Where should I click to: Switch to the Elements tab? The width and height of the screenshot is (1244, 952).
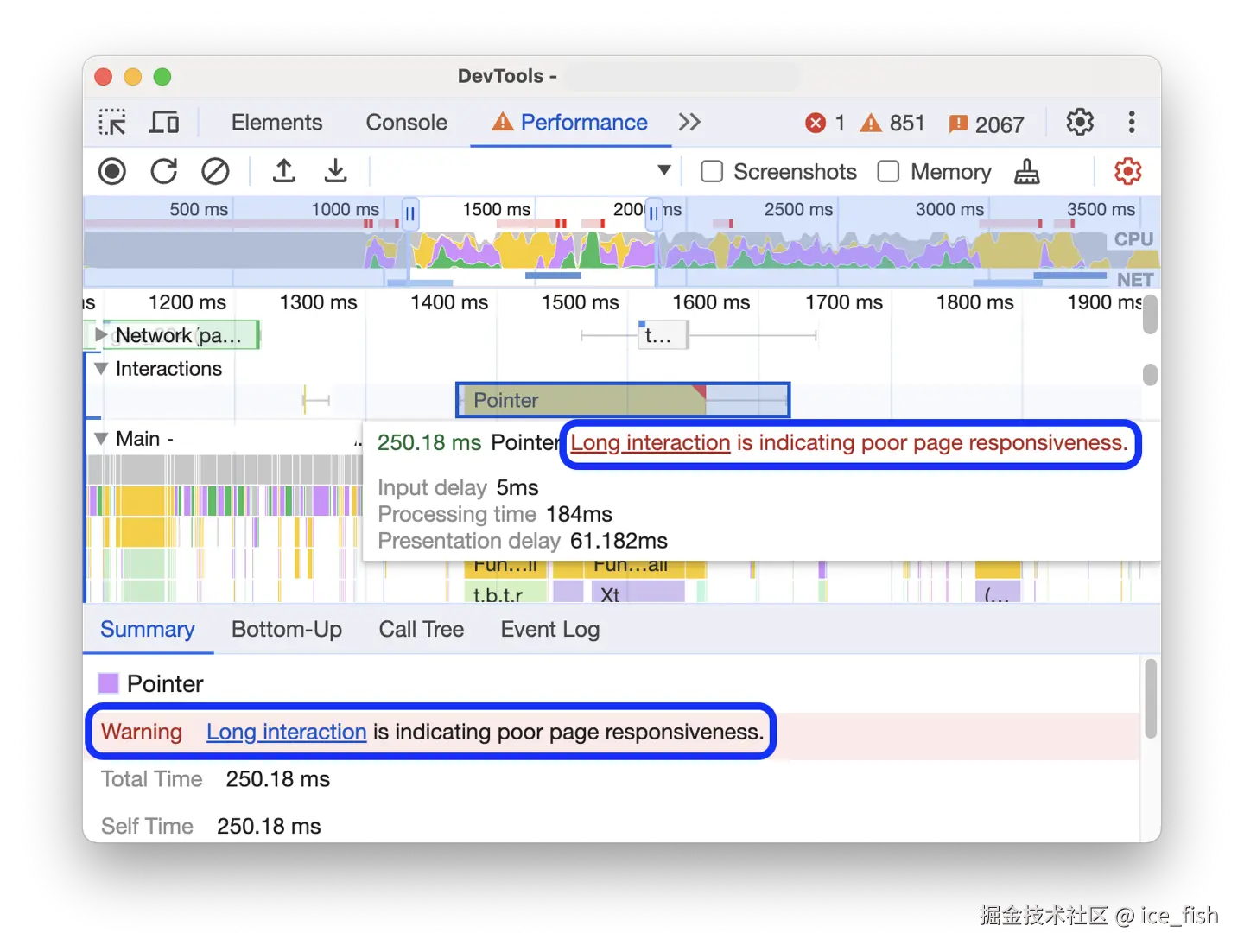276,123
